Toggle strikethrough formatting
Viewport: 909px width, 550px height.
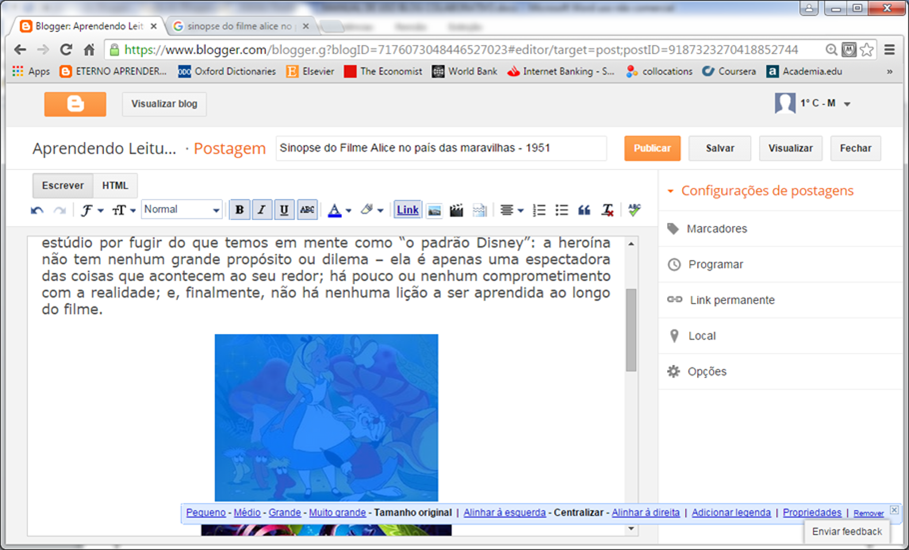click(307, 210)
